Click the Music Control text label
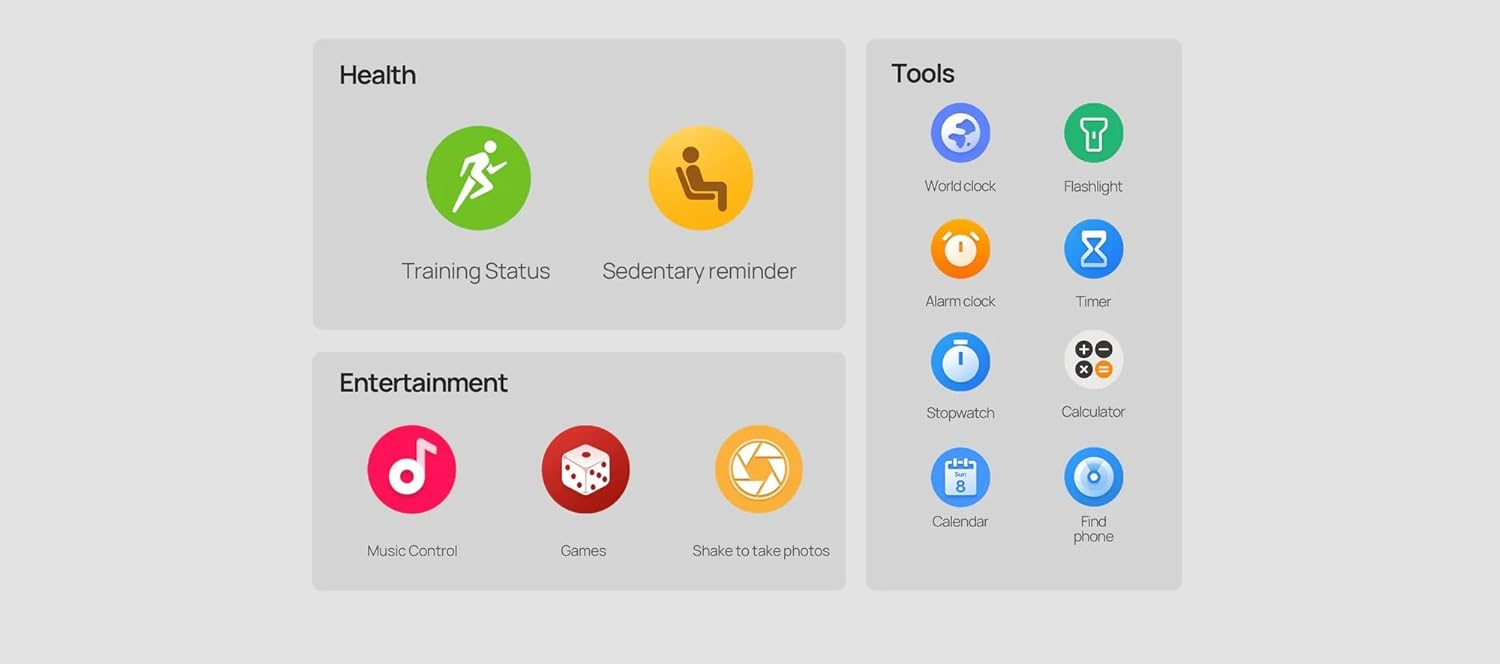The image size is (1500, 664). 412,551
